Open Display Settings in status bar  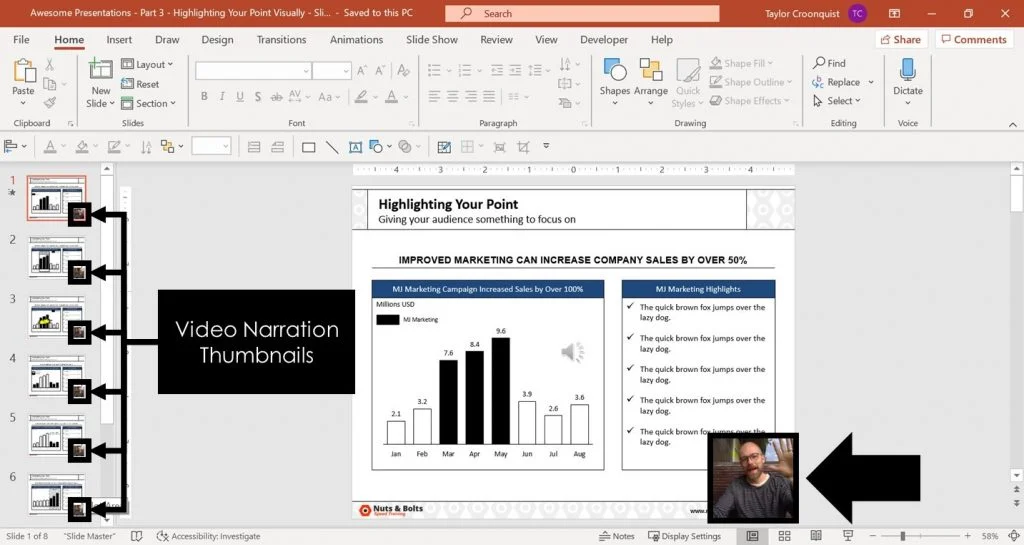[x=684, y=536]
